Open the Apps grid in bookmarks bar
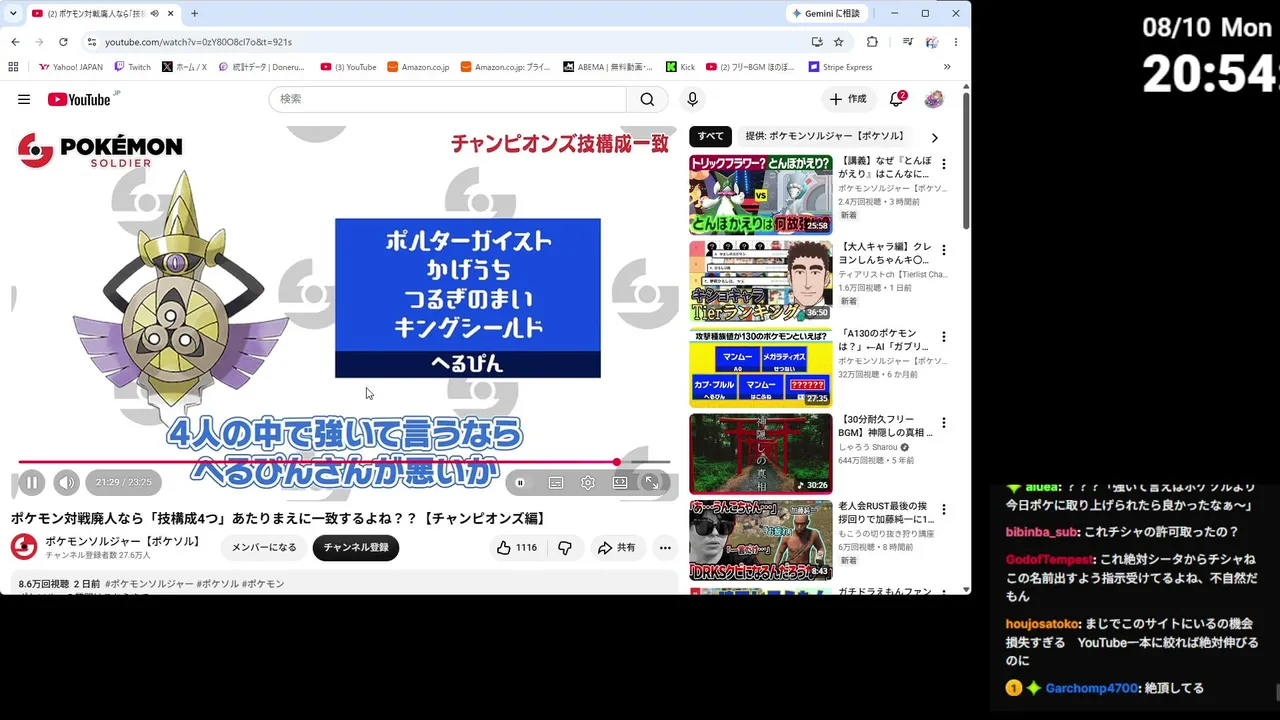 [13, 67]
